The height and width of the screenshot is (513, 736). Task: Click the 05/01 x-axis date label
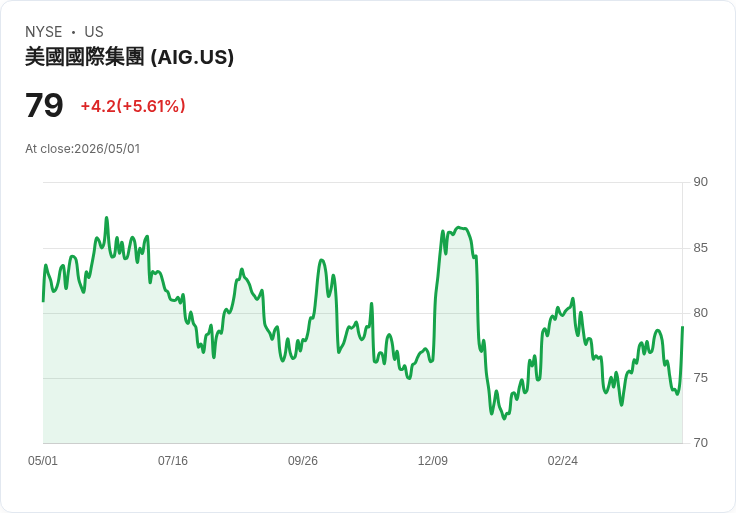coord(43,461)
